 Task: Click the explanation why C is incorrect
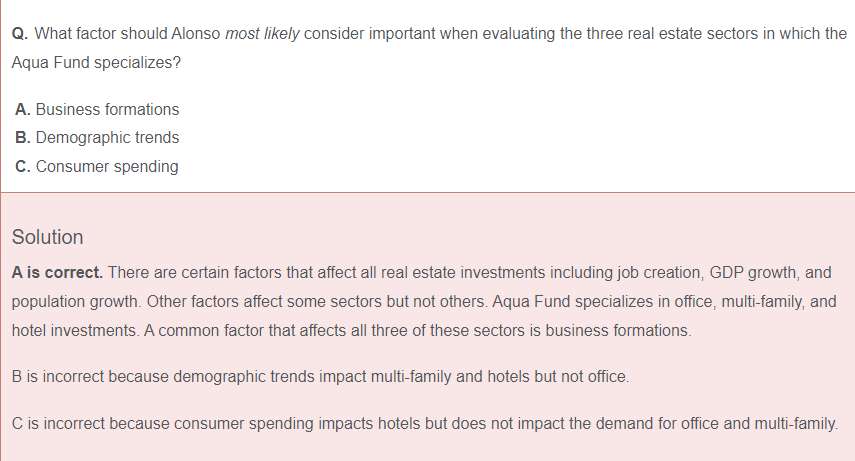(424, 423)
